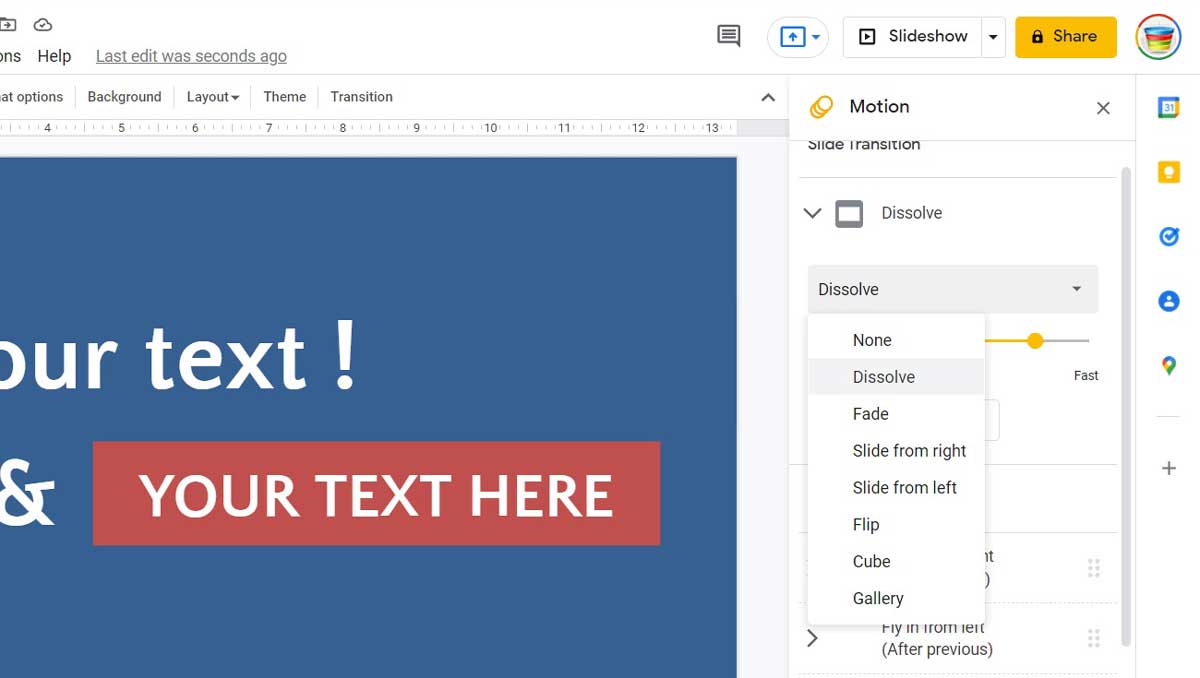Open Google Tasks from the side panel
Screen dimensions: 1200x678
1168,237
